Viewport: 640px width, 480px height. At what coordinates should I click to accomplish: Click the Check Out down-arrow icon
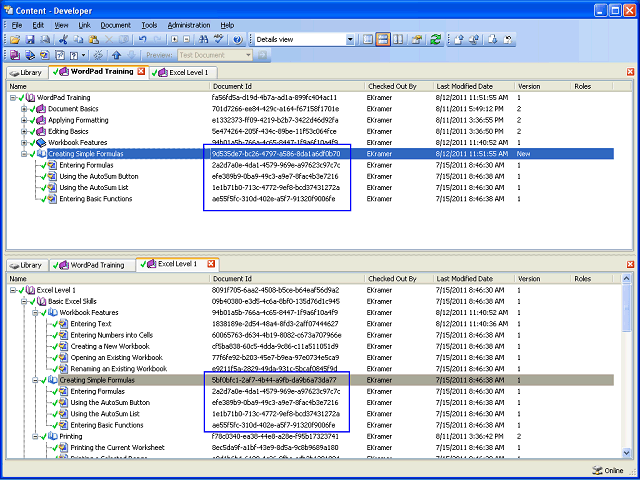492,40
